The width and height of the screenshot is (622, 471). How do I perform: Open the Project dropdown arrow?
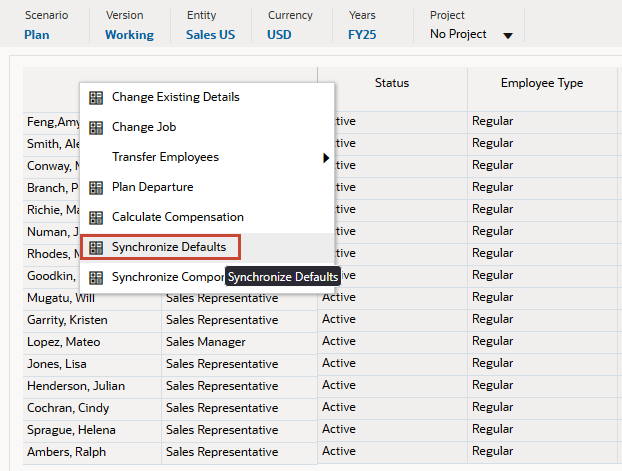point(508,36)
